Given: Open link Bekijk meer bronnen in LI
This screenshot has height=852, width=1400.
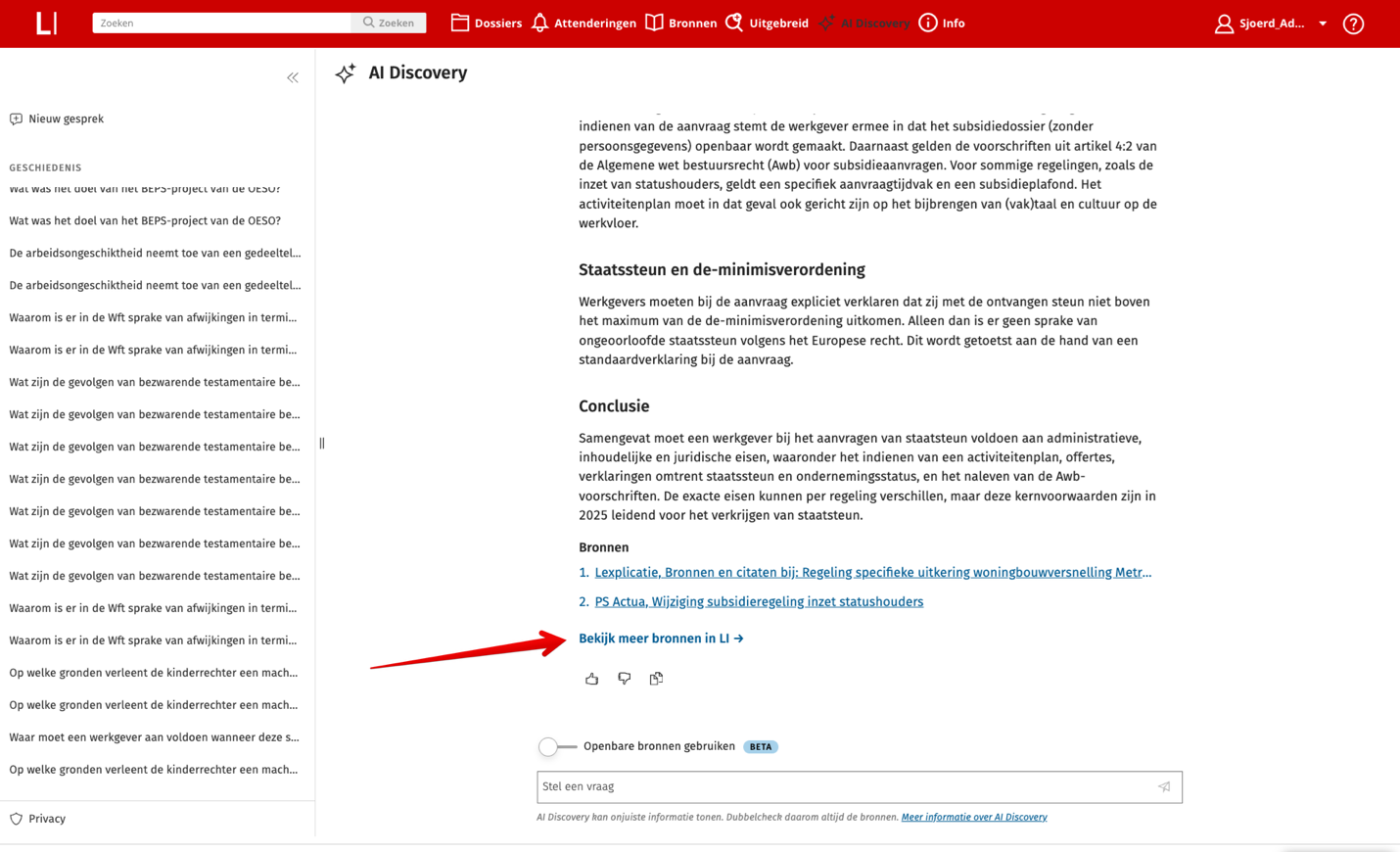Looking at the screenshot, I should (x=661, y=638).
